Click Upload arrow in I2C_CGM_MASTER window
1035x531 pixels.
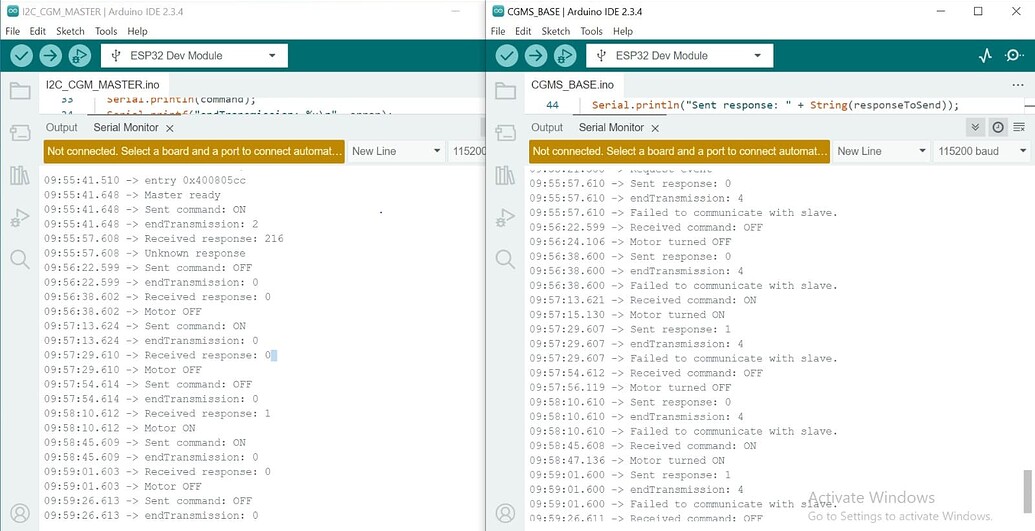pos(51,55)
